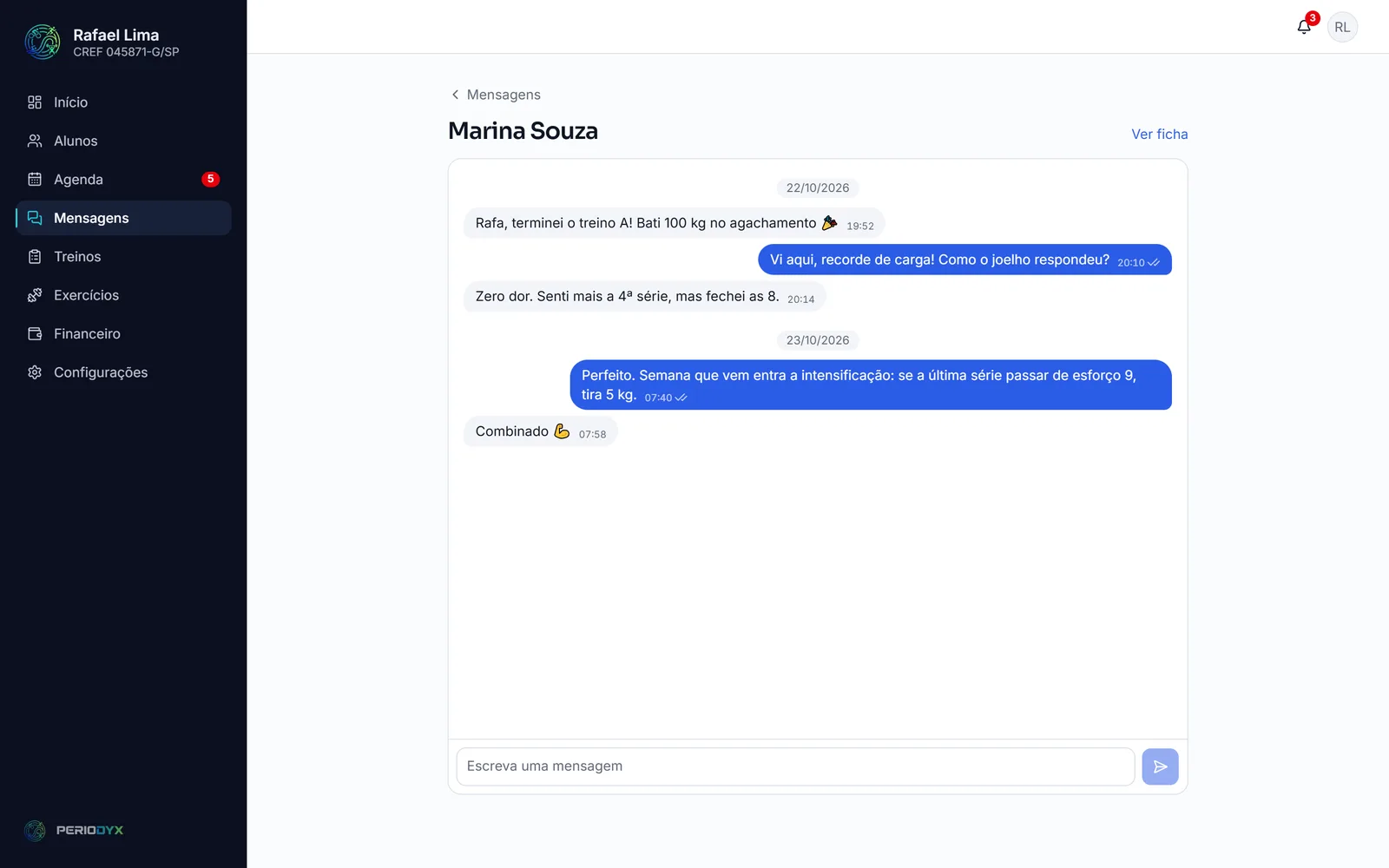The width and height of the screenshot is (1389, 868).
Task: Click the Mensagens chat bubble icon
Action: (35, 218)
